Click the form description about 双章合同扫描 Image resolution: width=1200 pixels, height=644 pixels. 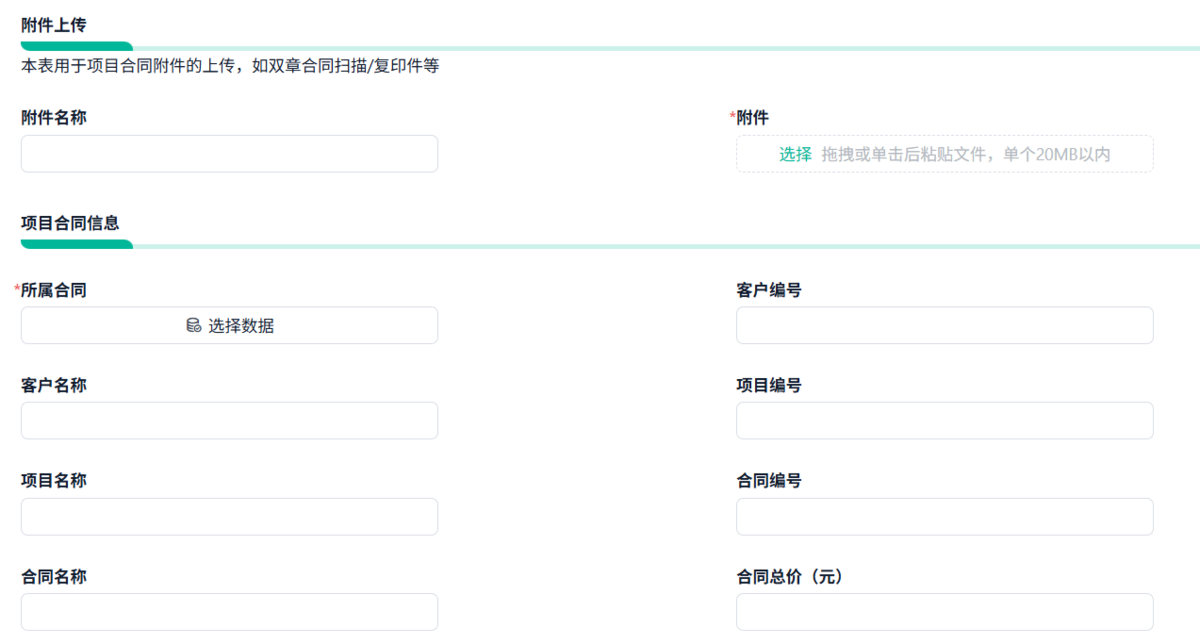pos(230,66)
